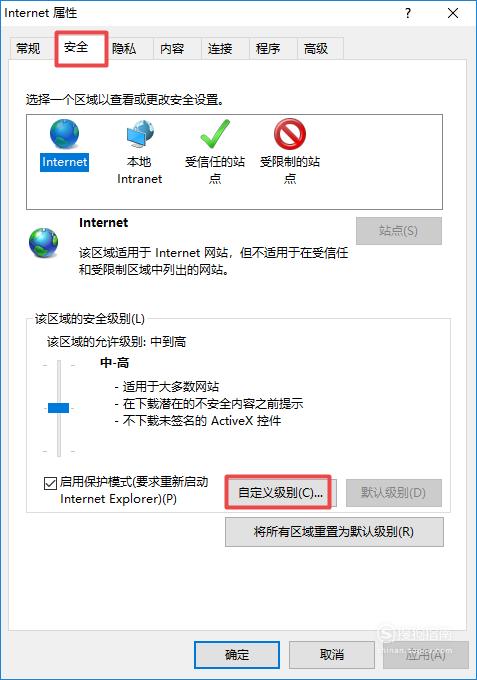Open 自定义级别(C)... settings
477x680 pixels.
tap(280, 493)
